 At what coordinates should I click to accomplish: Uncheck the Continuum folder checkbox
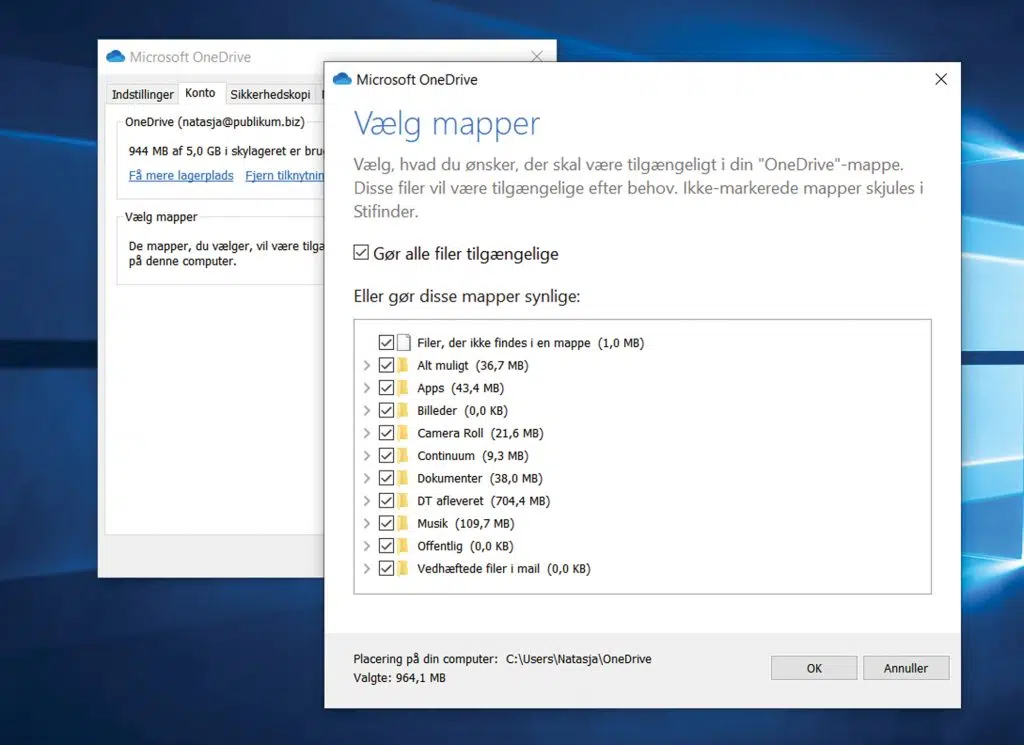pos(386,456)
